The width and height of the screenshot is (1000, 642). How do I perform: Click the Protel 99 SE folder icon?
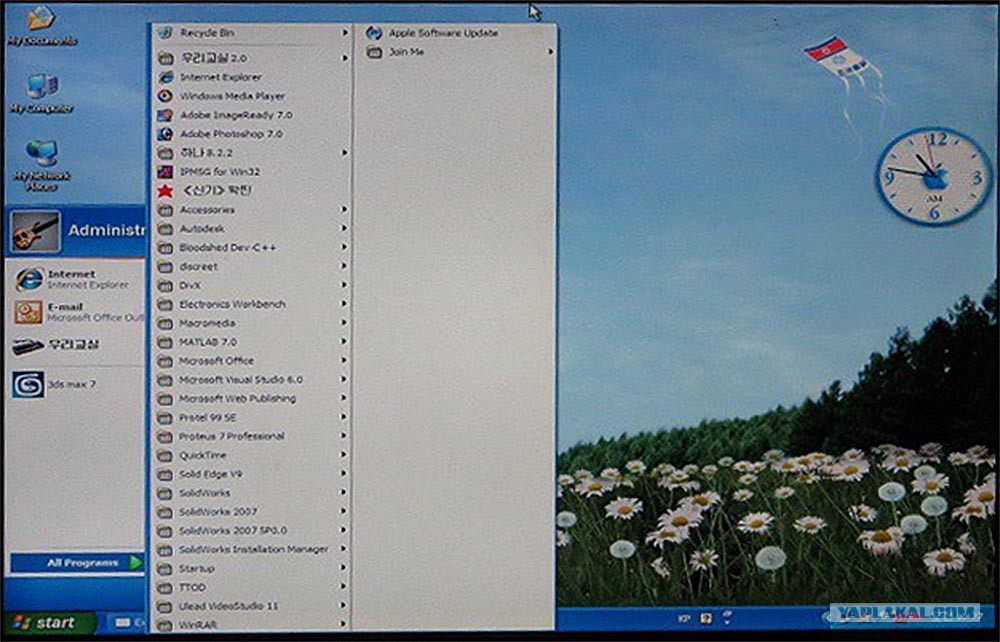[x=165, y=418]
